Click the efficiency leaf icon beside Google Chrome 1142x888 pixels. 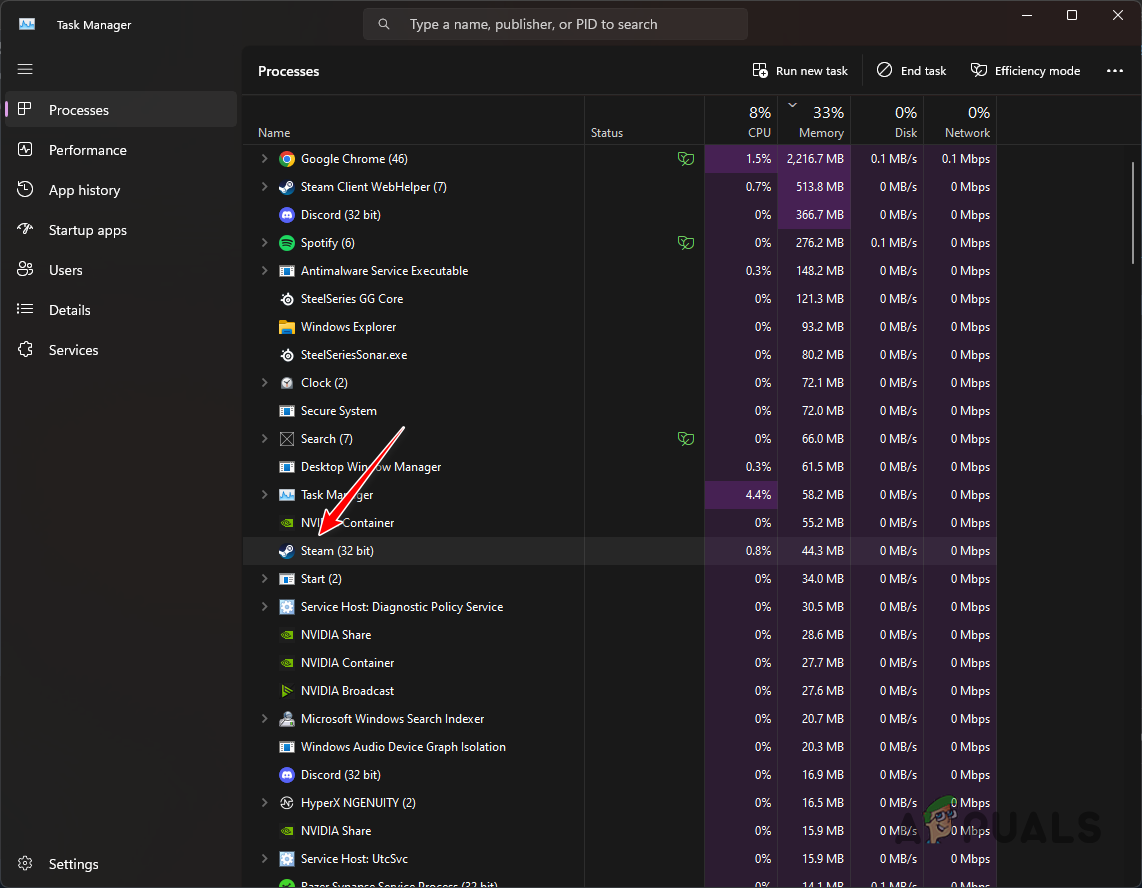[686, 158]
